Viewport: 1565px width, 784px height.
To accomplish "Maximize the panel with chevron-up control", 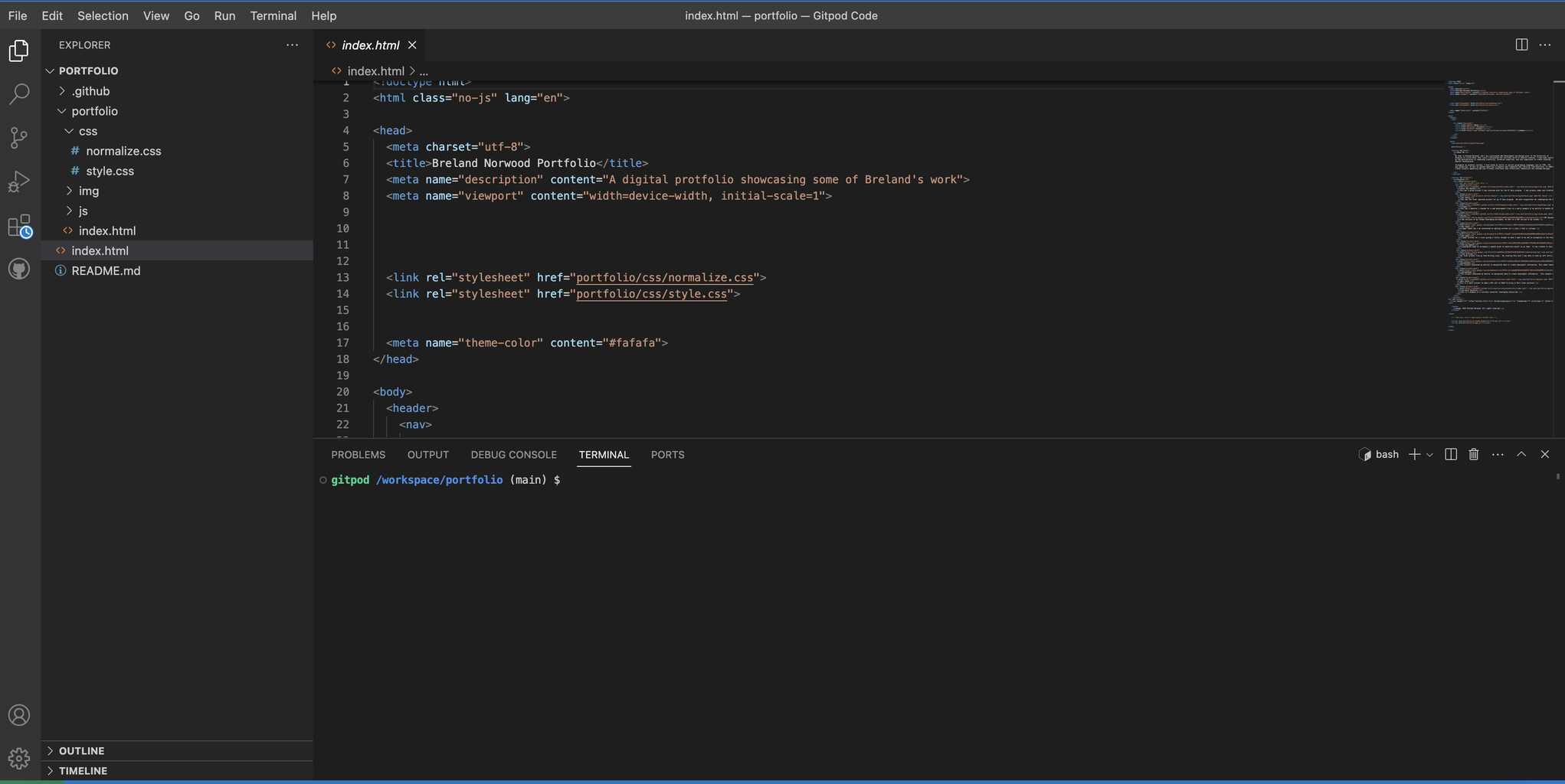I will point(1521,454).
